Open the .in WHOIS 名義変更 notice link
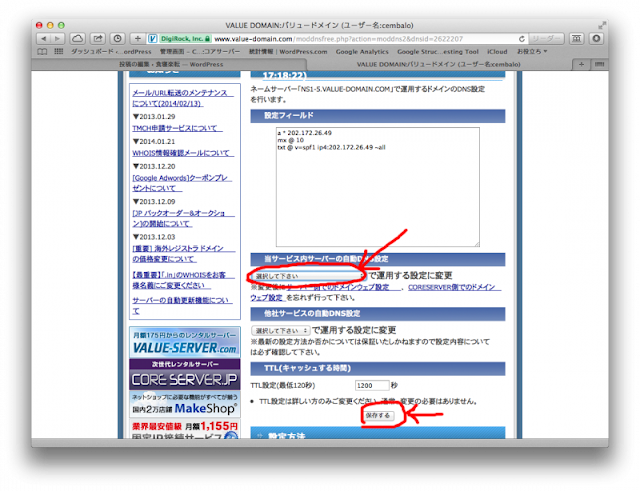 coord(183,280)
